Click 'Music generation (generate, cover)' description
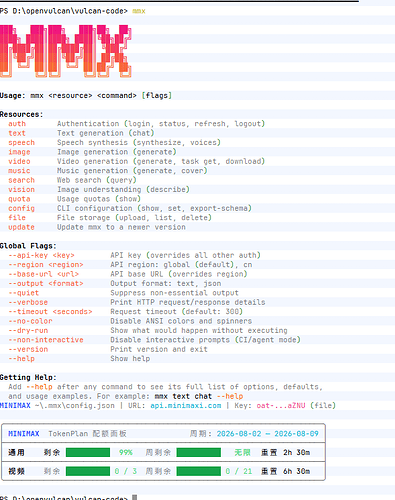 pos(132,171)
